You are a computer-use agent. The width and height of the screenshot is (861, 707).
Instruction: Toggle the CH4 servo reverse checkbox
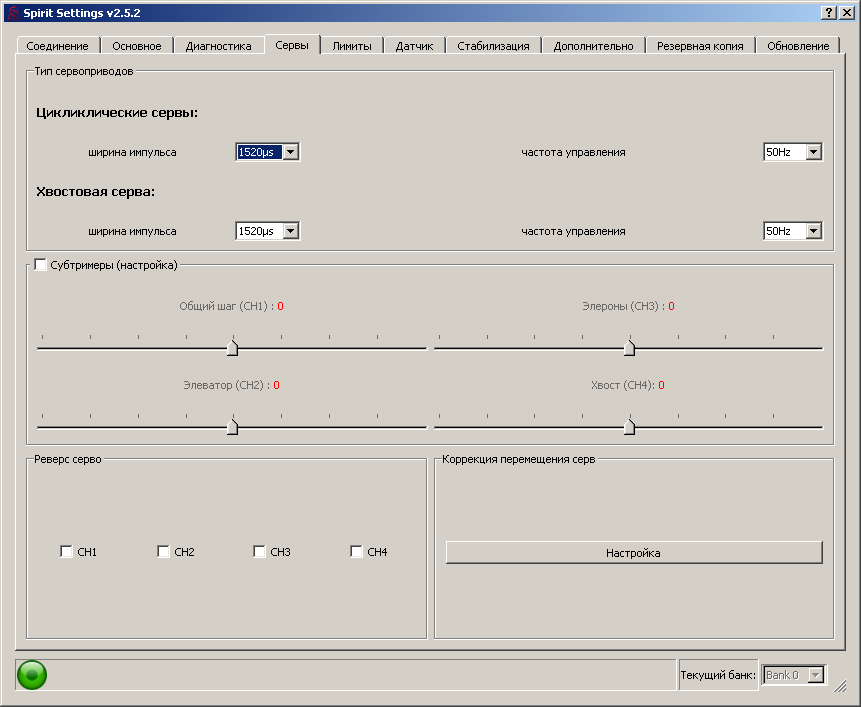tap(357, 552)
